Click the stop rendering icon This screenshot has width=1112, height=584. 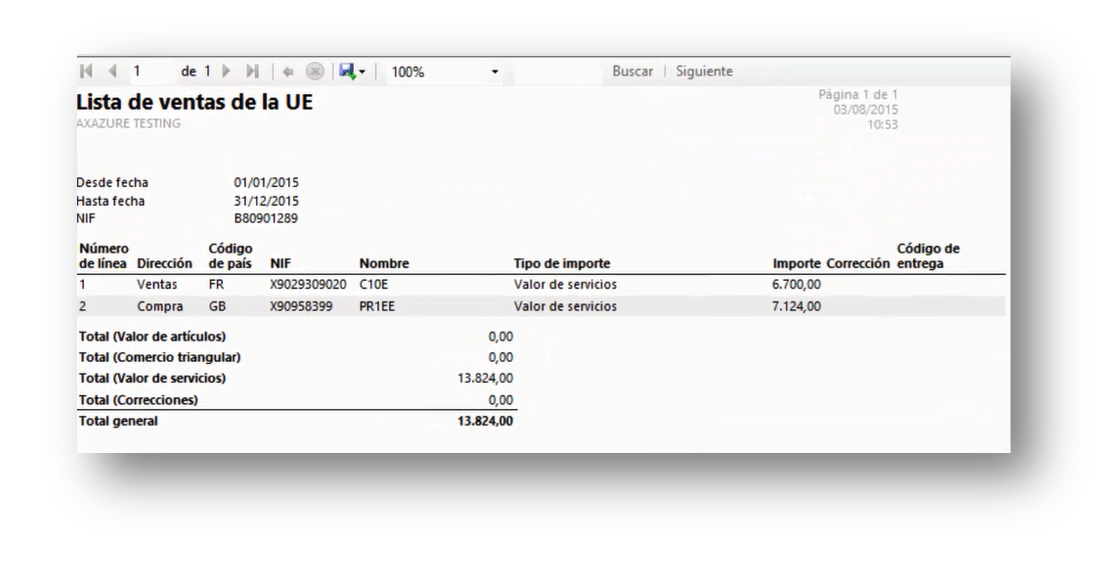pos(315,71)
